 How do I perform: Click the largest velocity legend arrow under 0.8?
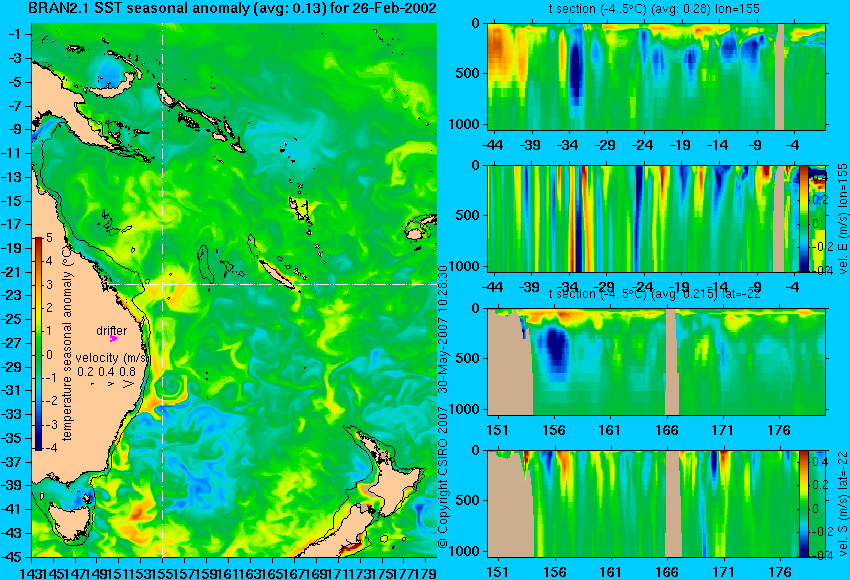pos(128,384)
